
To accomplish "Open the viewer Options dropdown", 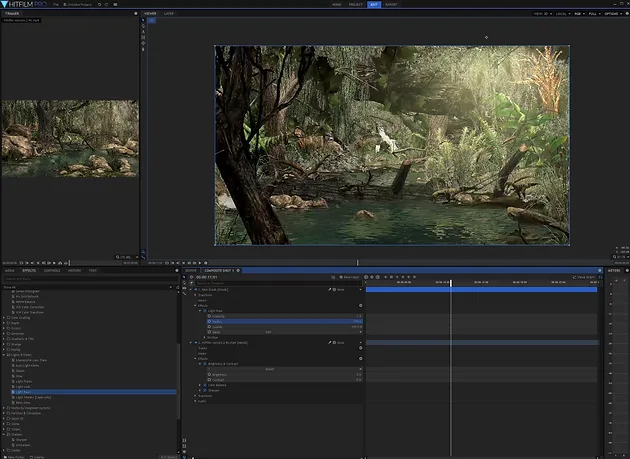I will pyautogui.click(x=613, y=14).
